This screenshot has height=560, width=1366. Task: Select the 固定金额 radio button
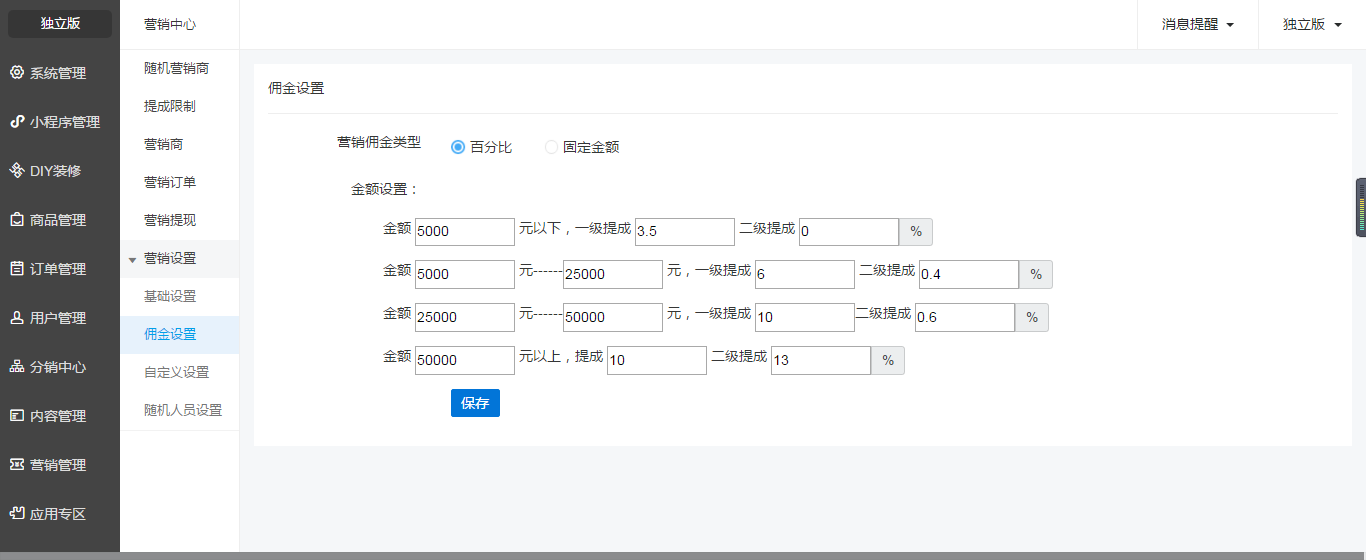click(552, 147)
